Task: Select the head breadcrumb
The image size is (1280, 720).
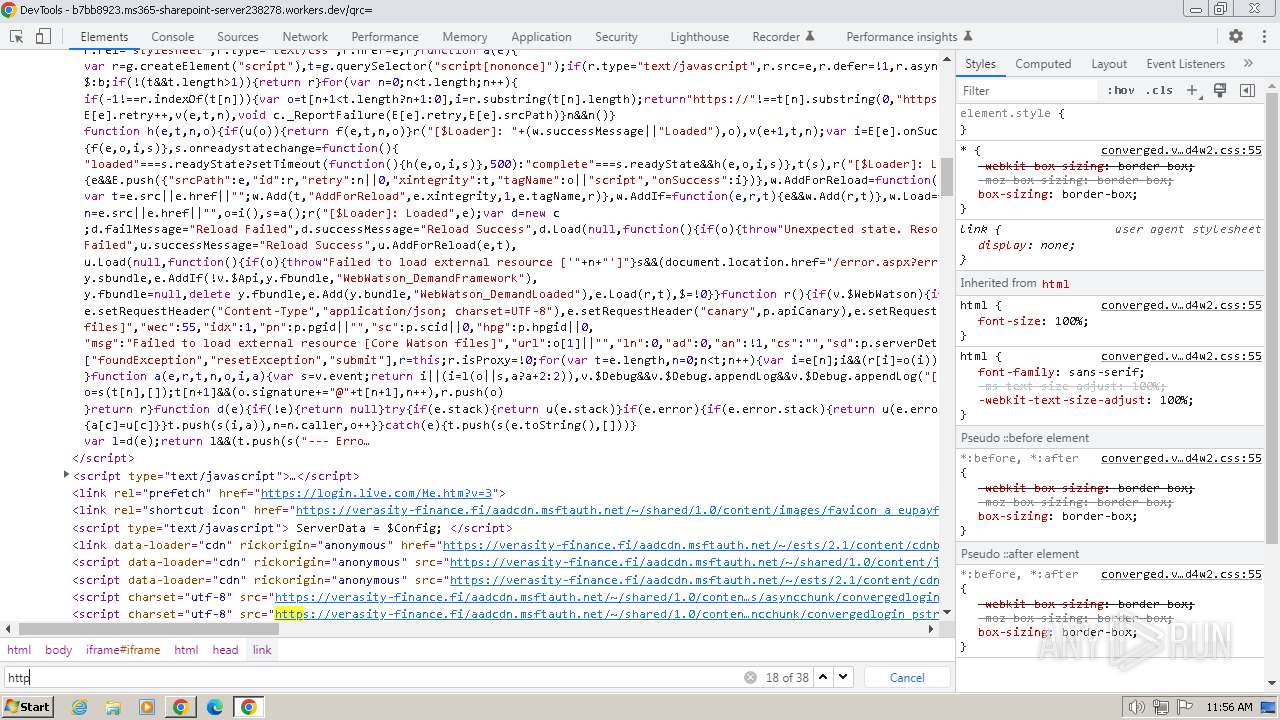Action: coord(225,650)
